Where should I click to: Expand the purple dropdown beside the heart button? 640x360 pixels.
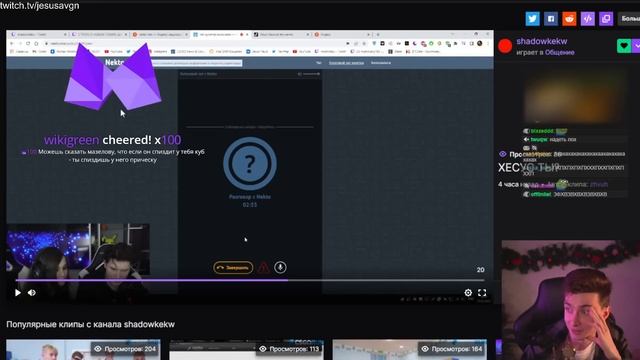(636, 46)
